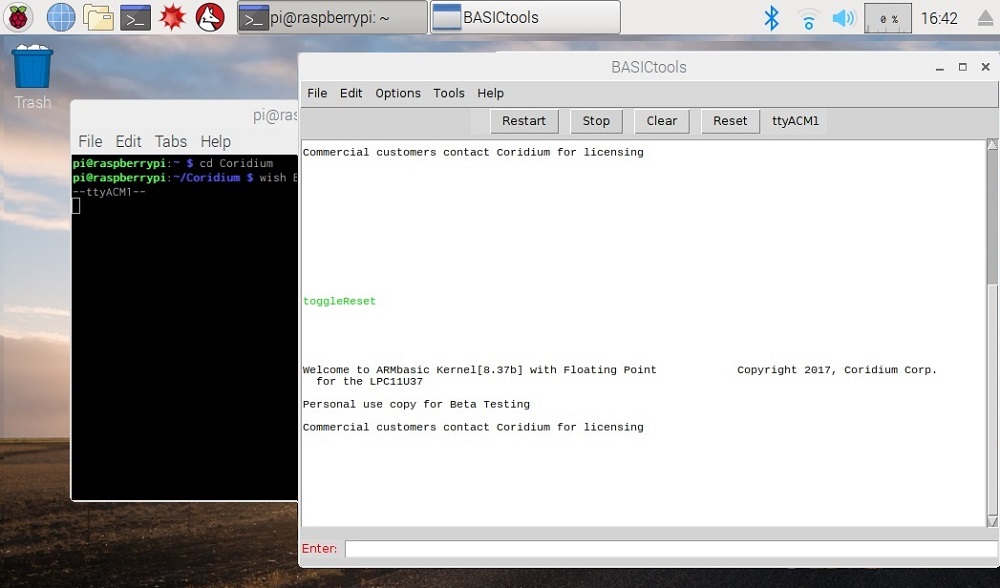Open the Raspberry Pi applications menu
The width and height of the screenshot is (1000, 588).
point(19,17)
